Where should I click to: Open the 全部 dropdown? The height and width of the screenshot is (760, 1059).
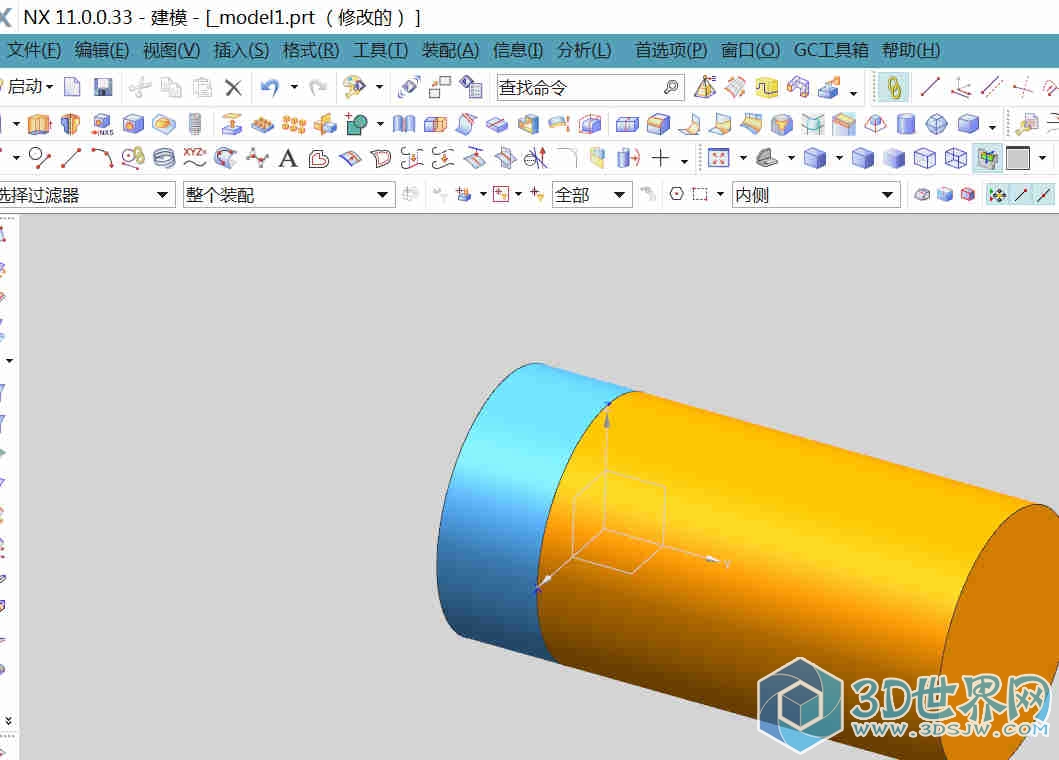coord(592,195)
